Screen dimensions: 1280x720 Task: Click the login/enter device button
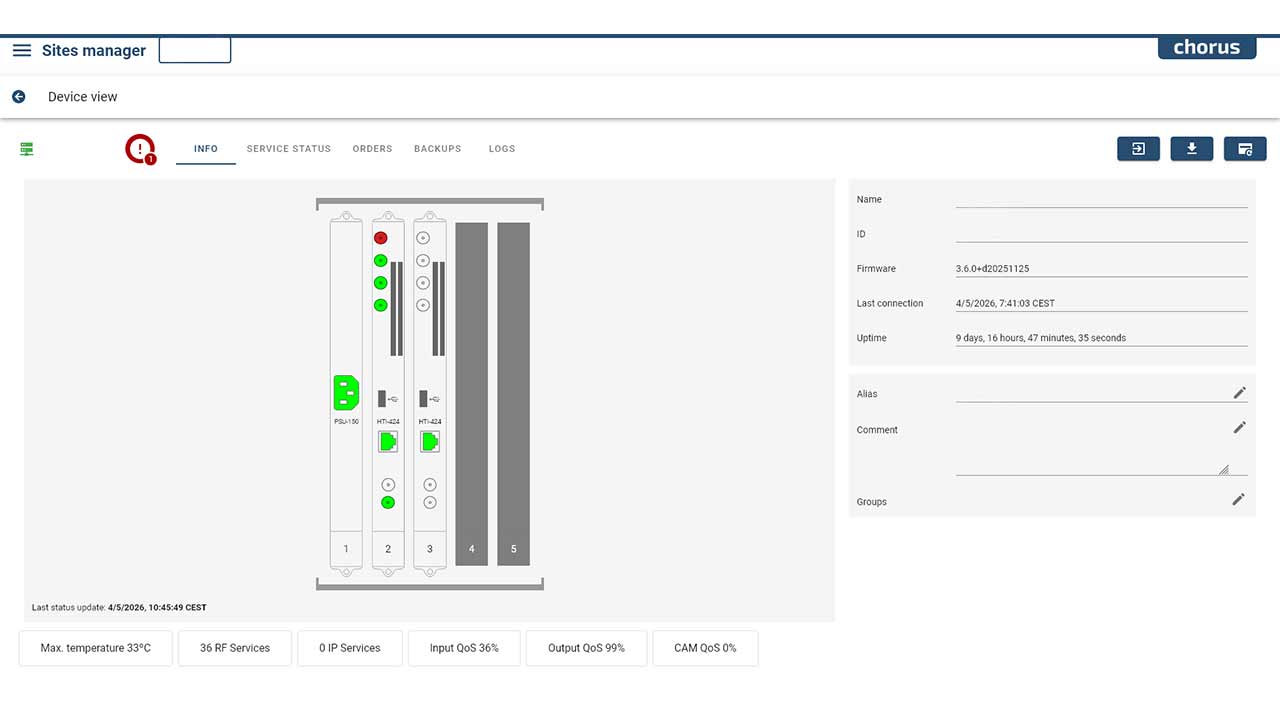click(x=1138, y=149)
